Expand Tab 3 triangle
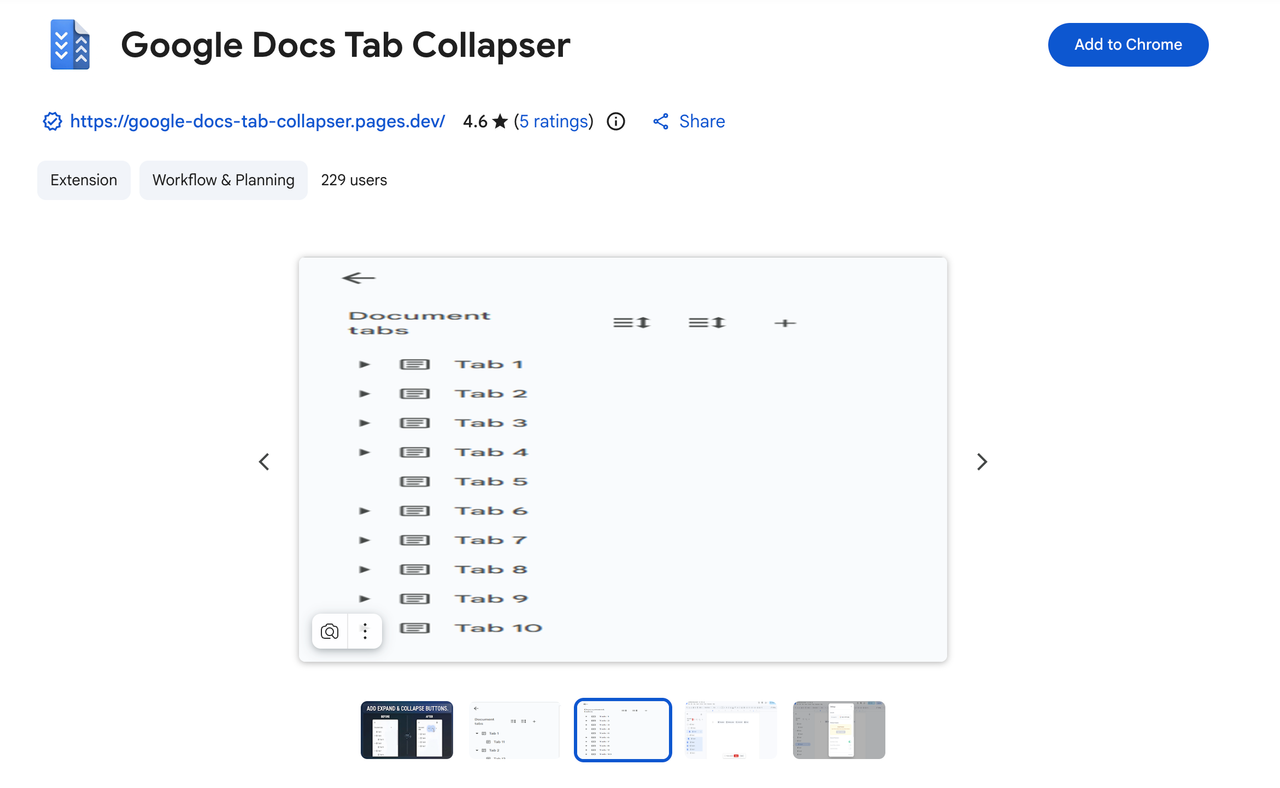The image size is (1280, 788). tap(365, 423)
